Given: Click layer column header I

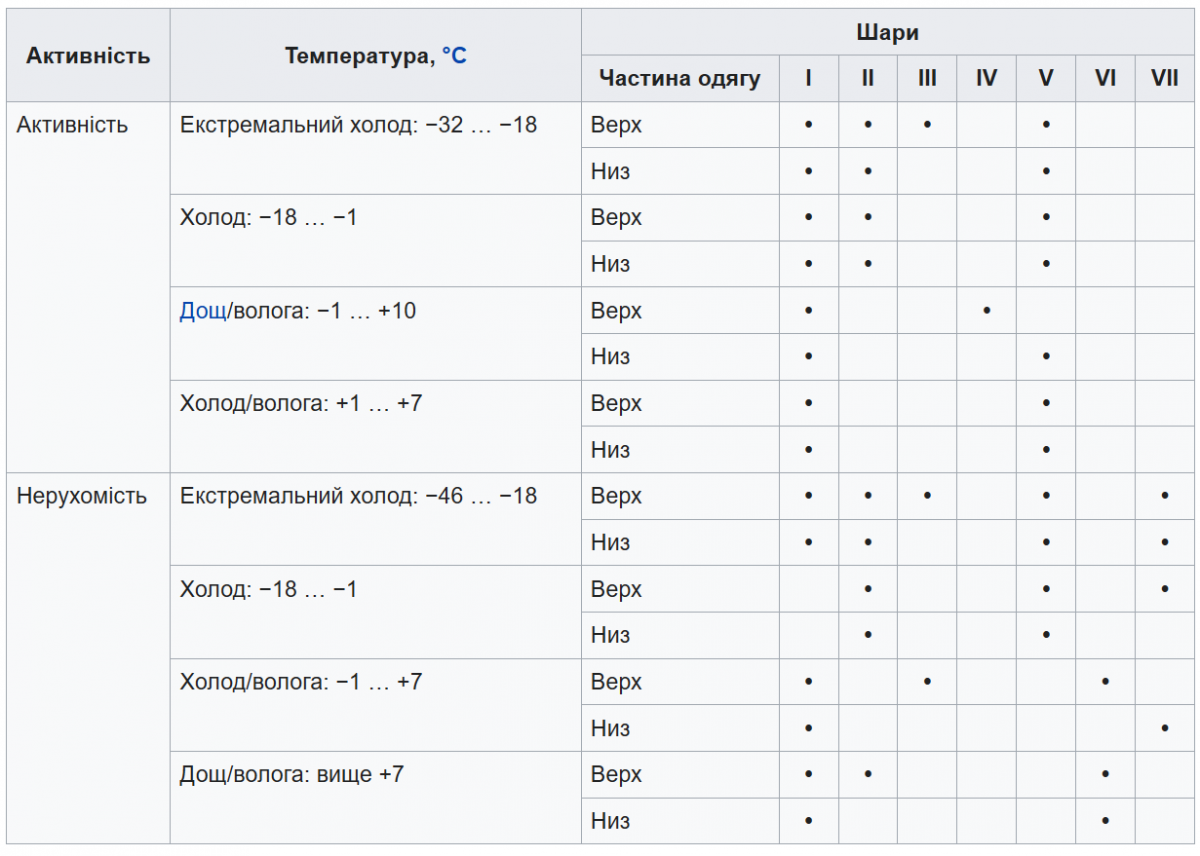Looking at the screenshot, I should pyautogui.click(x=808, y=78).
